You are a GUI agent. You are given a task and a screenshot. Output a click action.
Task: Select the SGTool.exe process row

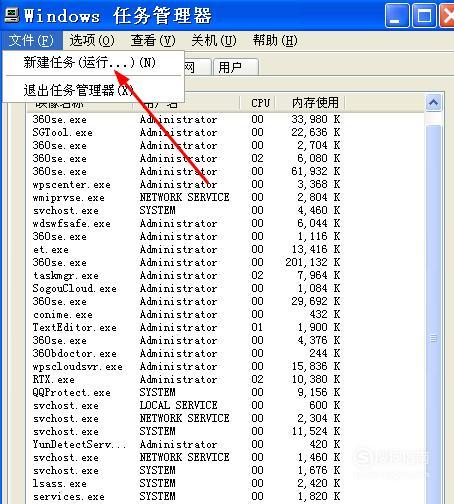pos(187,132)
